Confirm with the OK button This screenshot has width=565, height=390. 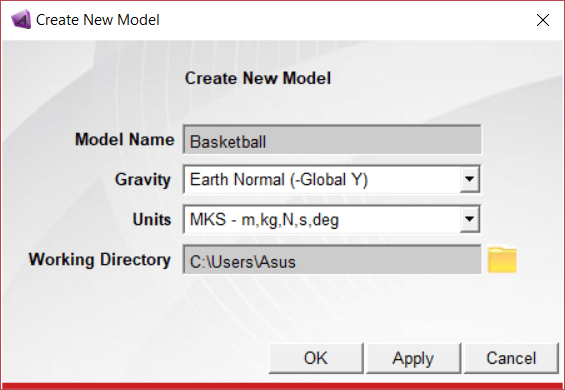(x=316, y=358)
